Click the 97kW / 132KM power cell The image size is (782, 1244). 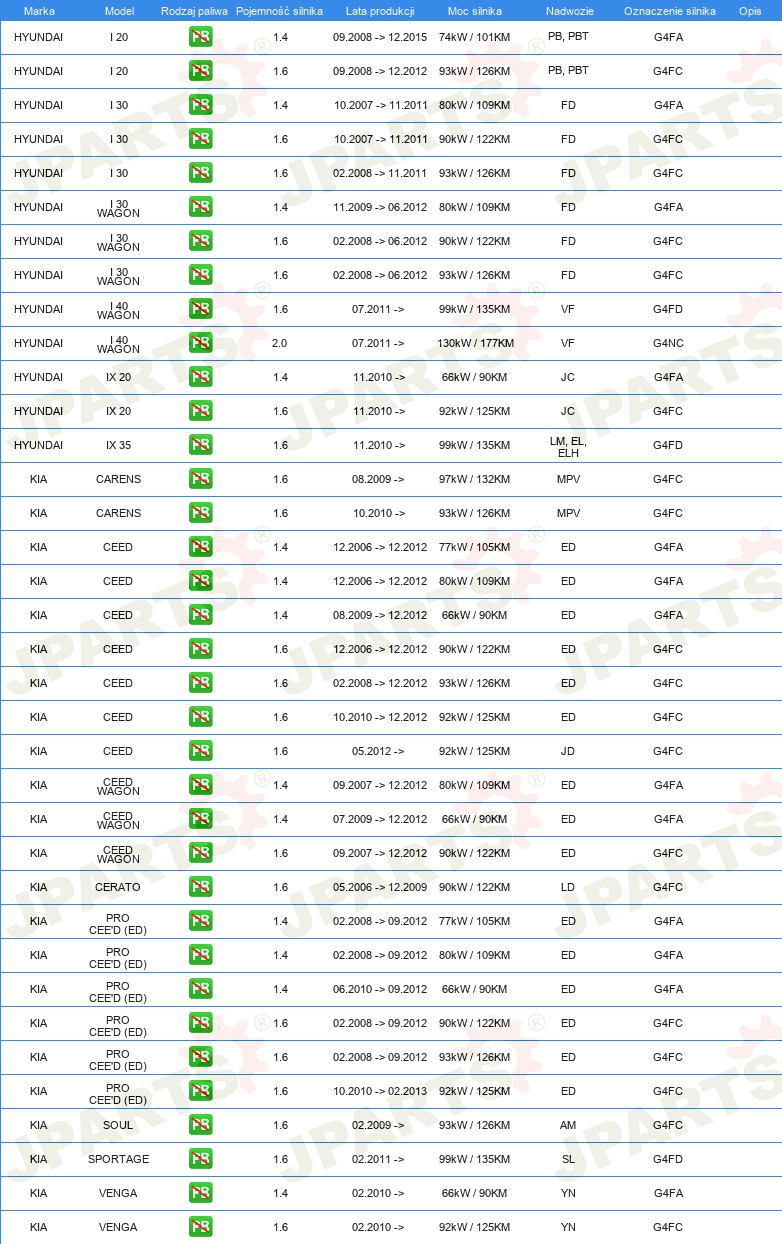(475, 479)
